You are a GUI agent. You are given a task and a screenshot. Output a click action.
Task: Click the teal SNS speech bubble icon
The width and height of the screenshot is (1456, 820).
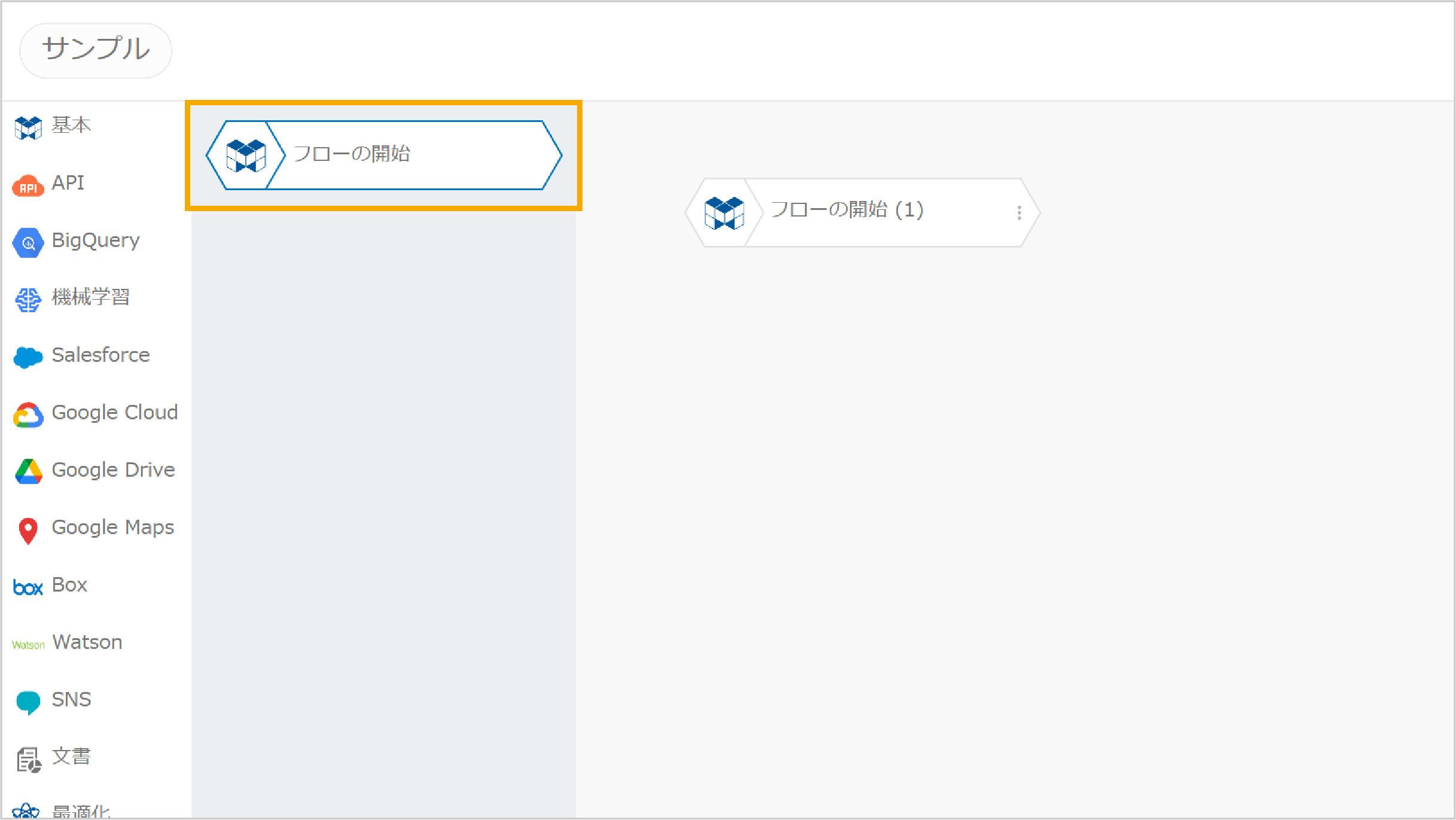(x=28, y=703)
